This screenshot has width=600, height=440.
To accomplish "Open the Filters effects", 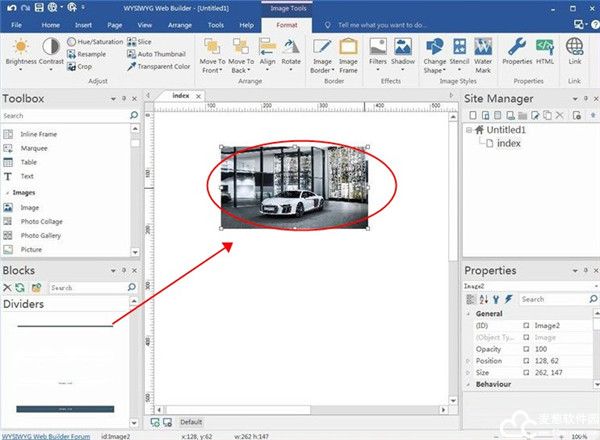I will [x=378, y=54].
